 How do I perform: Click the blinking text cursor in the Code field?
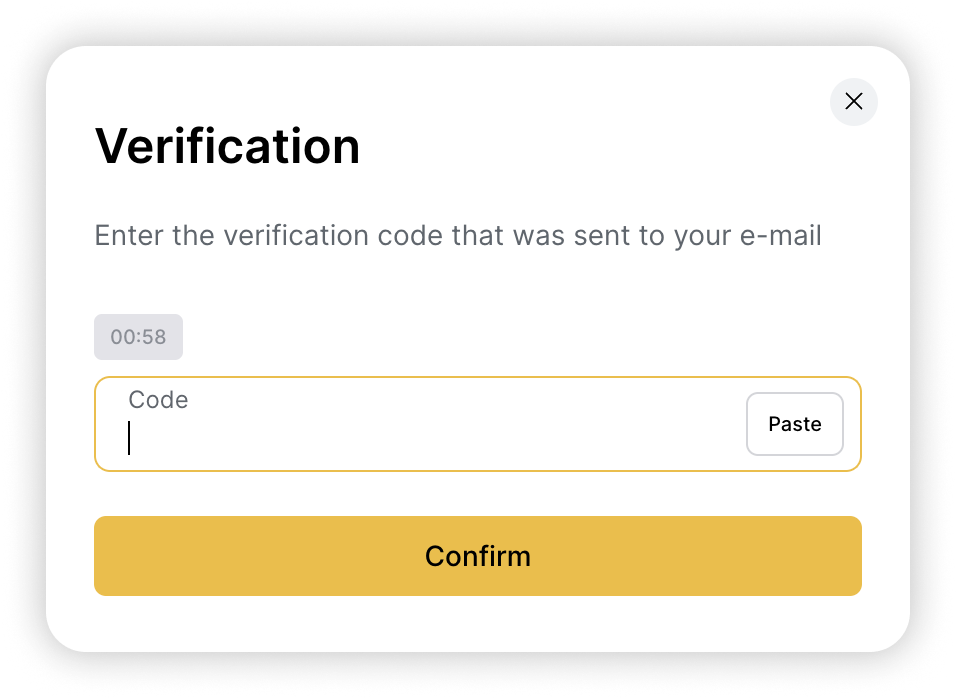coord(129,438)
